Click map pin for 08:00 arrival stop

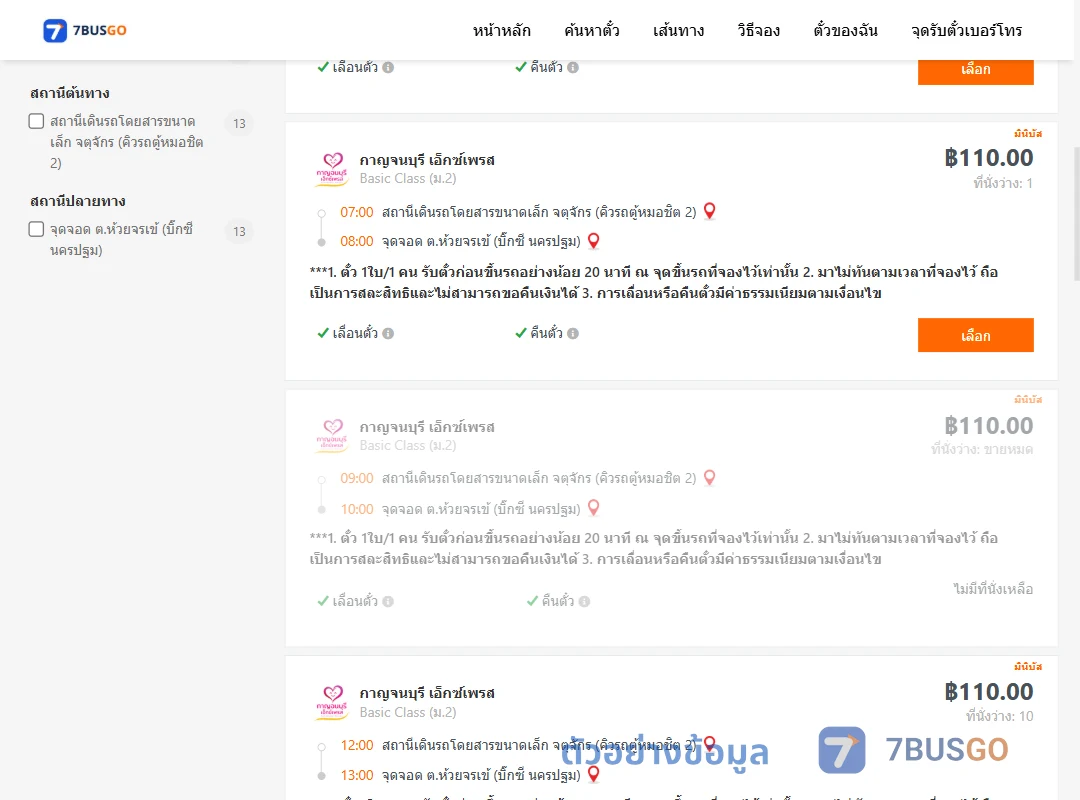coord(593,241)
